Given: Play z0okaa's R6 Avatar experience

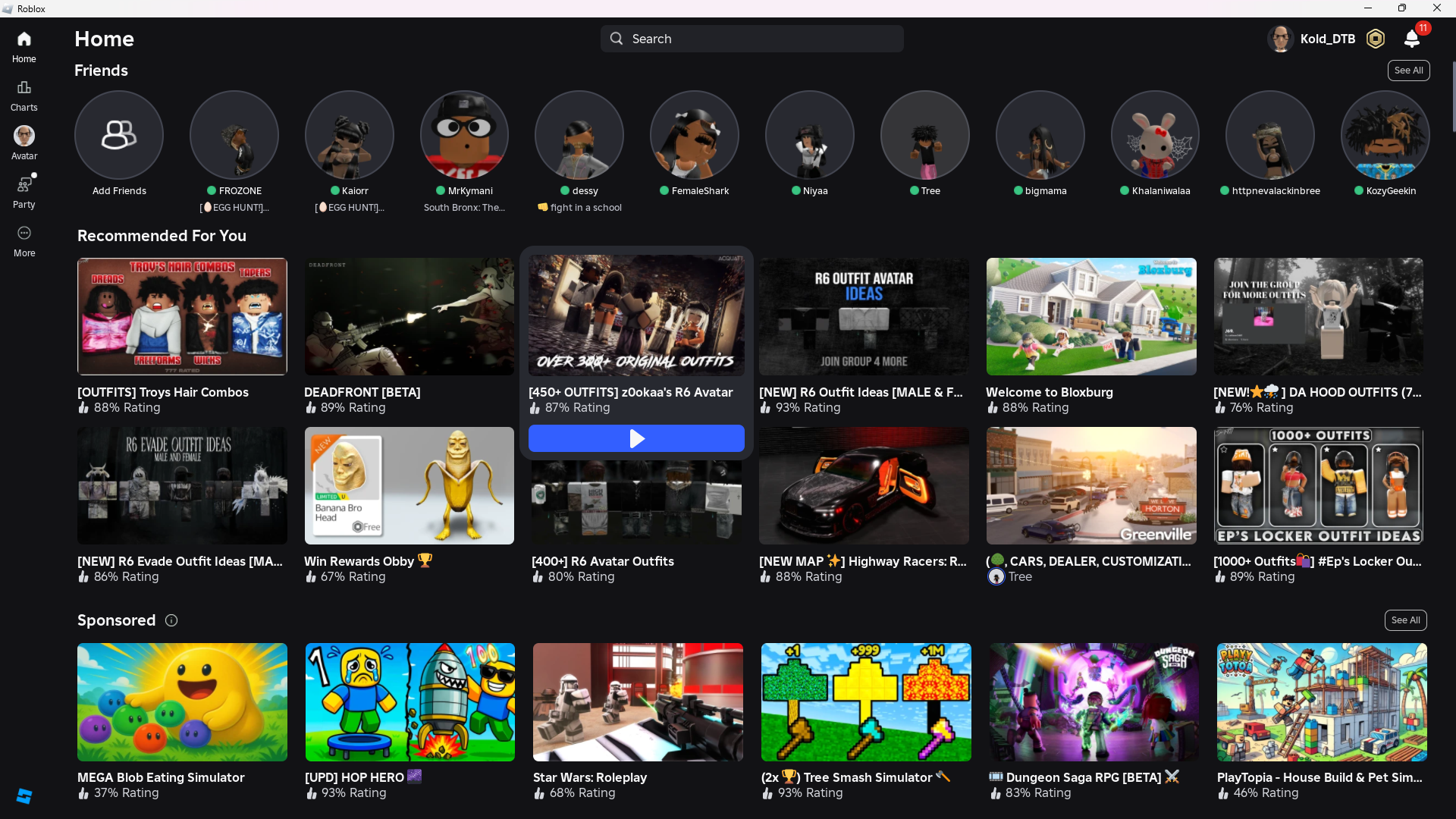Looking at the screenshot, I should pos(636,438).
